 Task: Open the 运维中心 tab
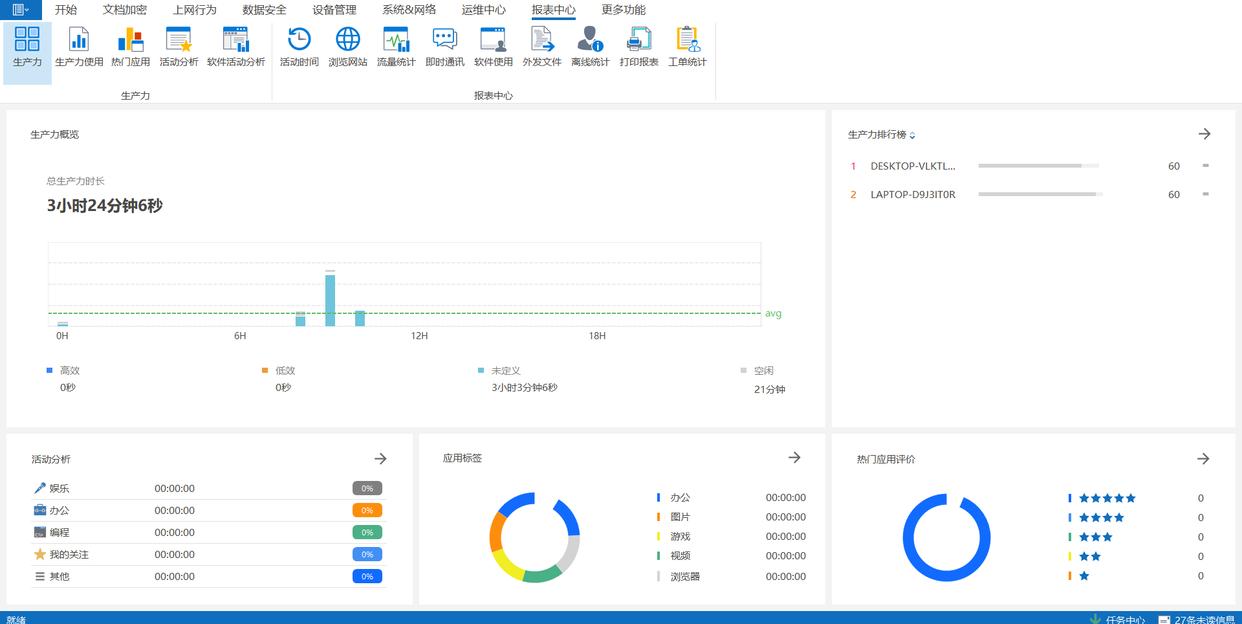pyautogui.click(x=483, y=10)
